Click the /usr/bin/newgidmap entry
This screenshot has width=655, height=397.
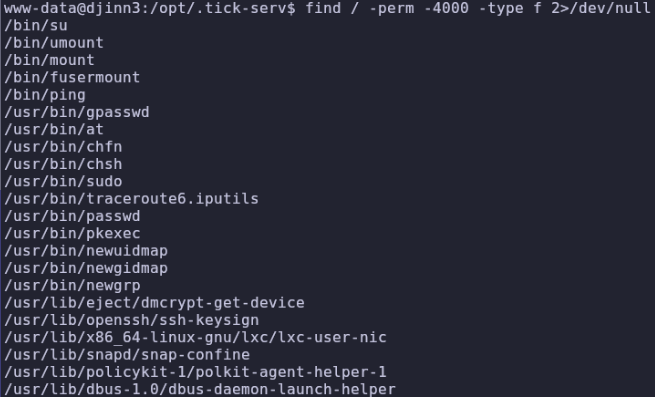coord(86,268)
